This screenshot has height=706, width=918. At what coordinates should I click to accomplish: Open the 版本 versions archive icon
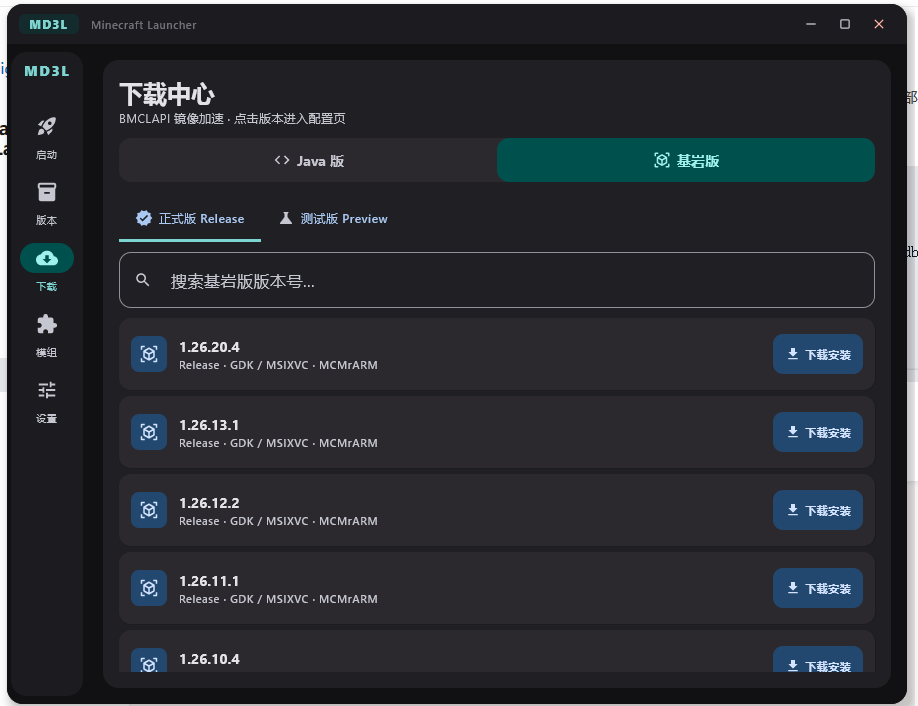pyautogui.click(x=46, y=192)
